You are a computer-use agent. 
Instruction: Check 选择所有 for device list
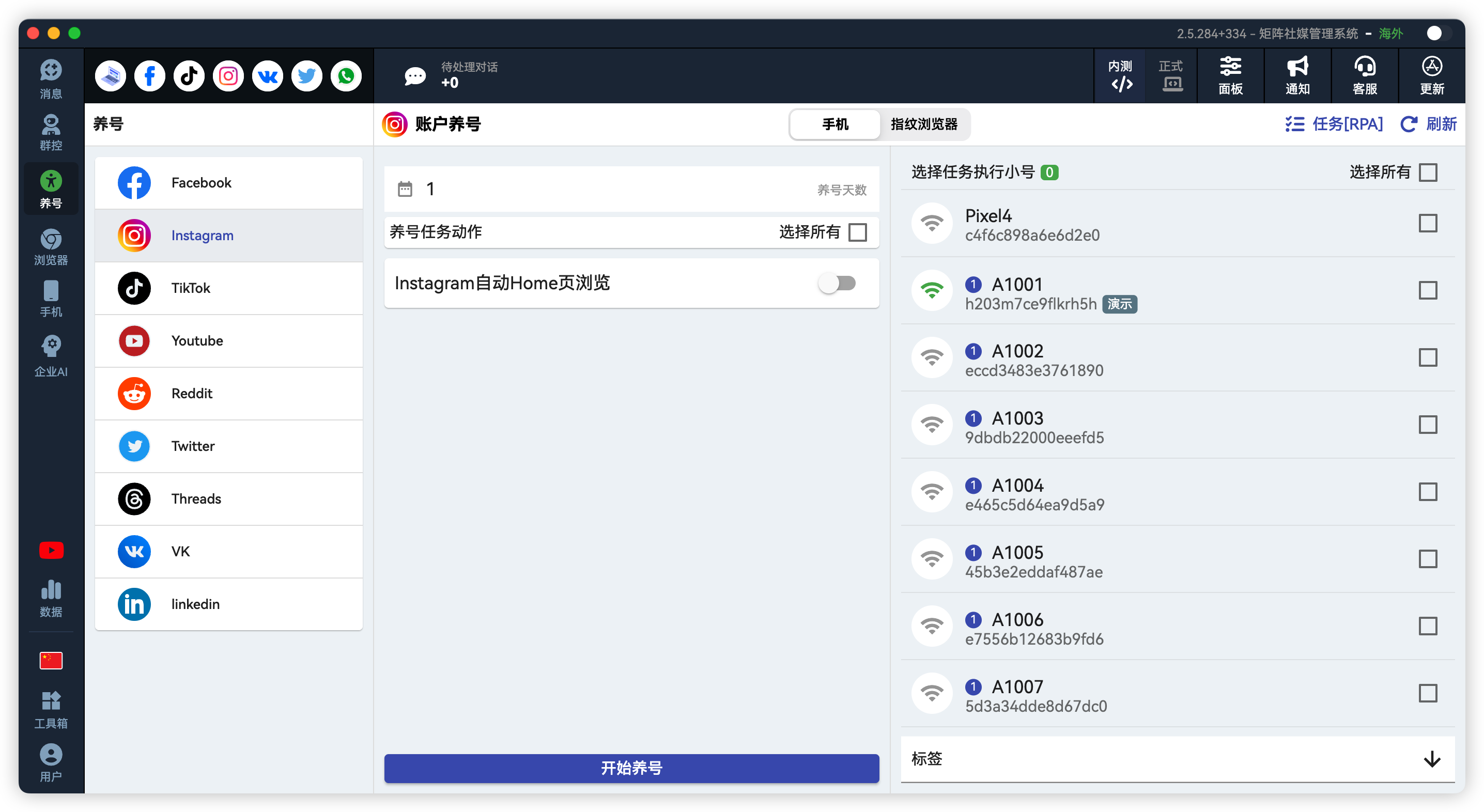1428,171
